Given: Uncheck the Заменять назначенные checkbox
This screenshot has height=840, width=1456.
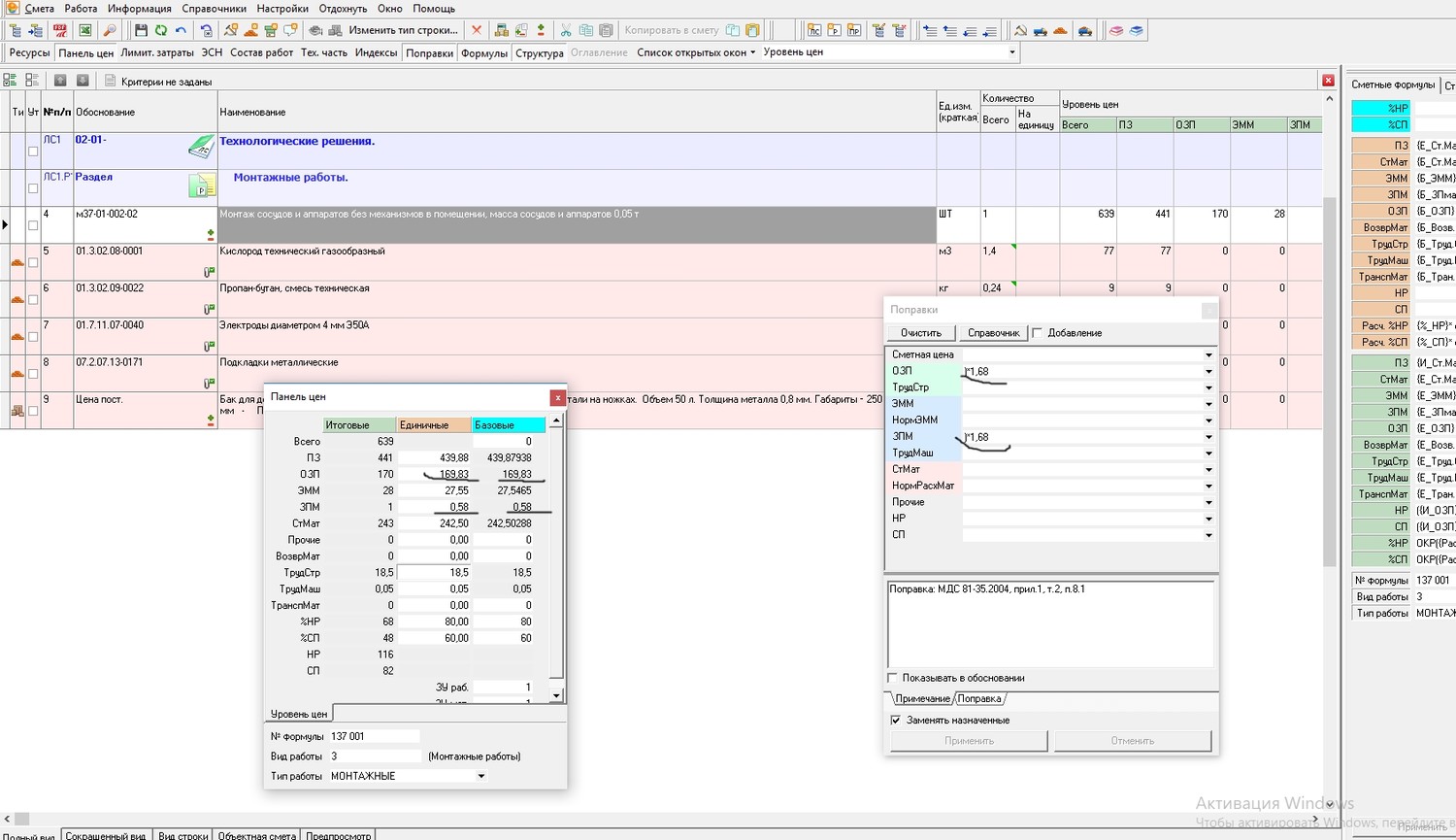Looking at the screenshot, I should (895, 721).
